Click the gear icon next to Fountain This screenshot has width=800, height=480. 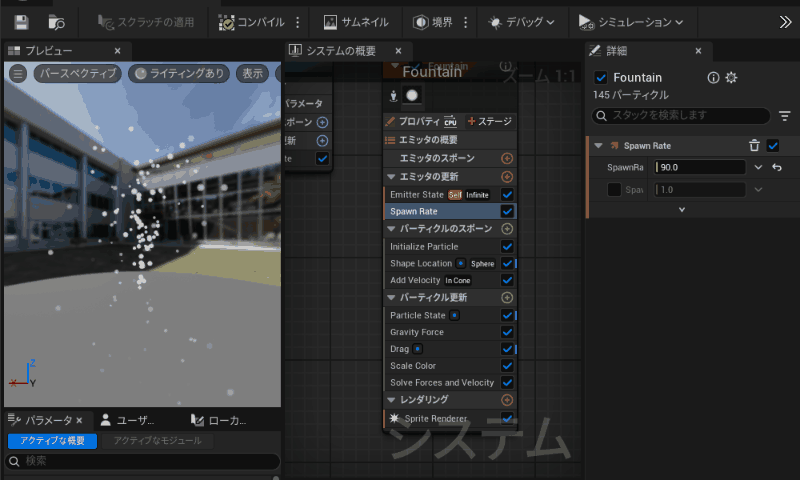click(x=731, y=78)
